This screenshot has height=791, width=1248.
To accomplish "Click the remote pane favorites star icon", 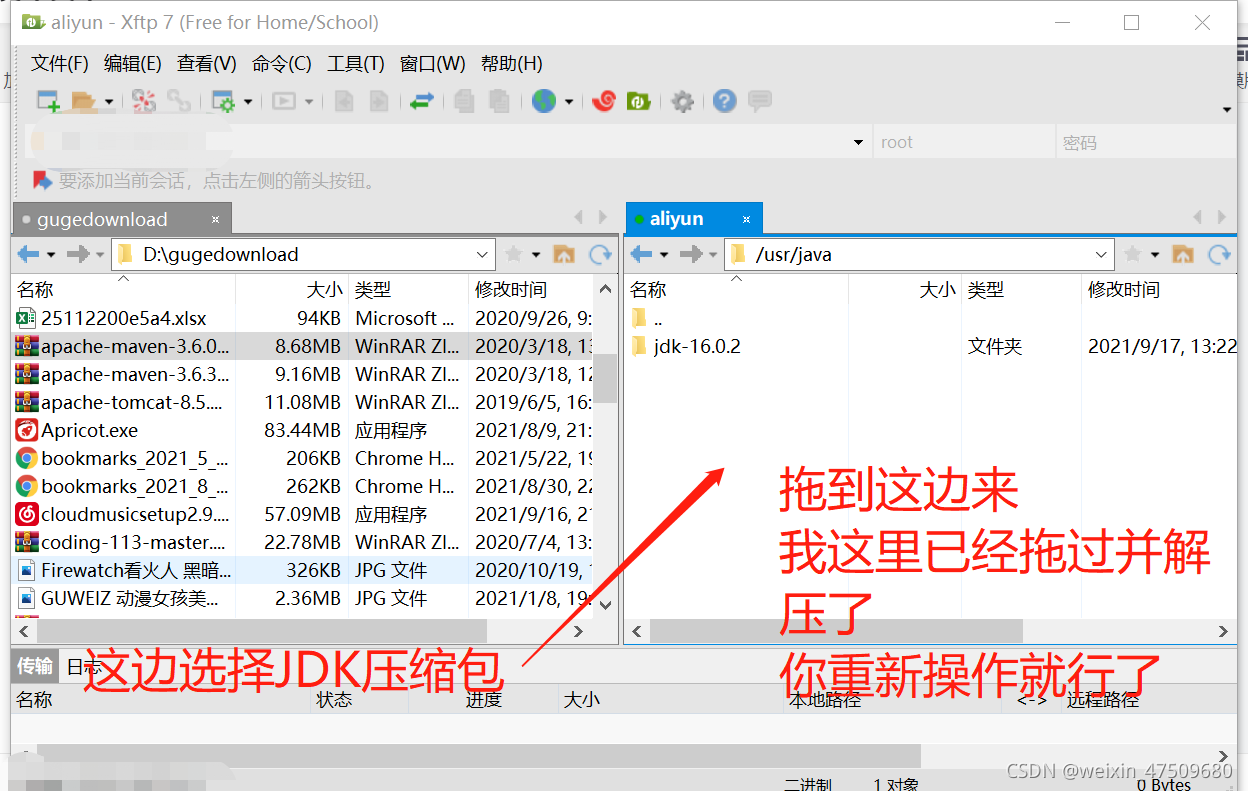I will pyautogui.click(x=1133, y=255).
